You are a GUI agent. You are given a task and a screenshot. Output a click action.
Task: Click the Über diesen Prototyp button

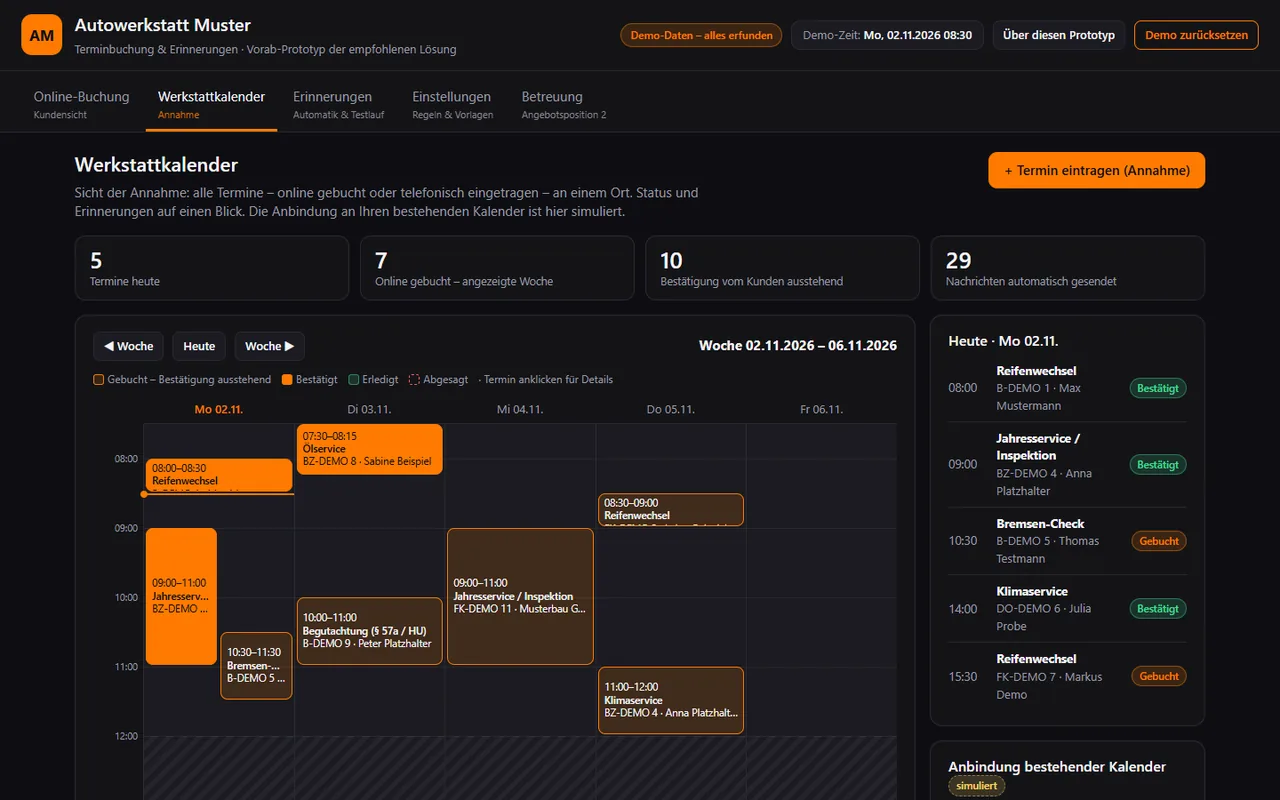point(1059,35)
